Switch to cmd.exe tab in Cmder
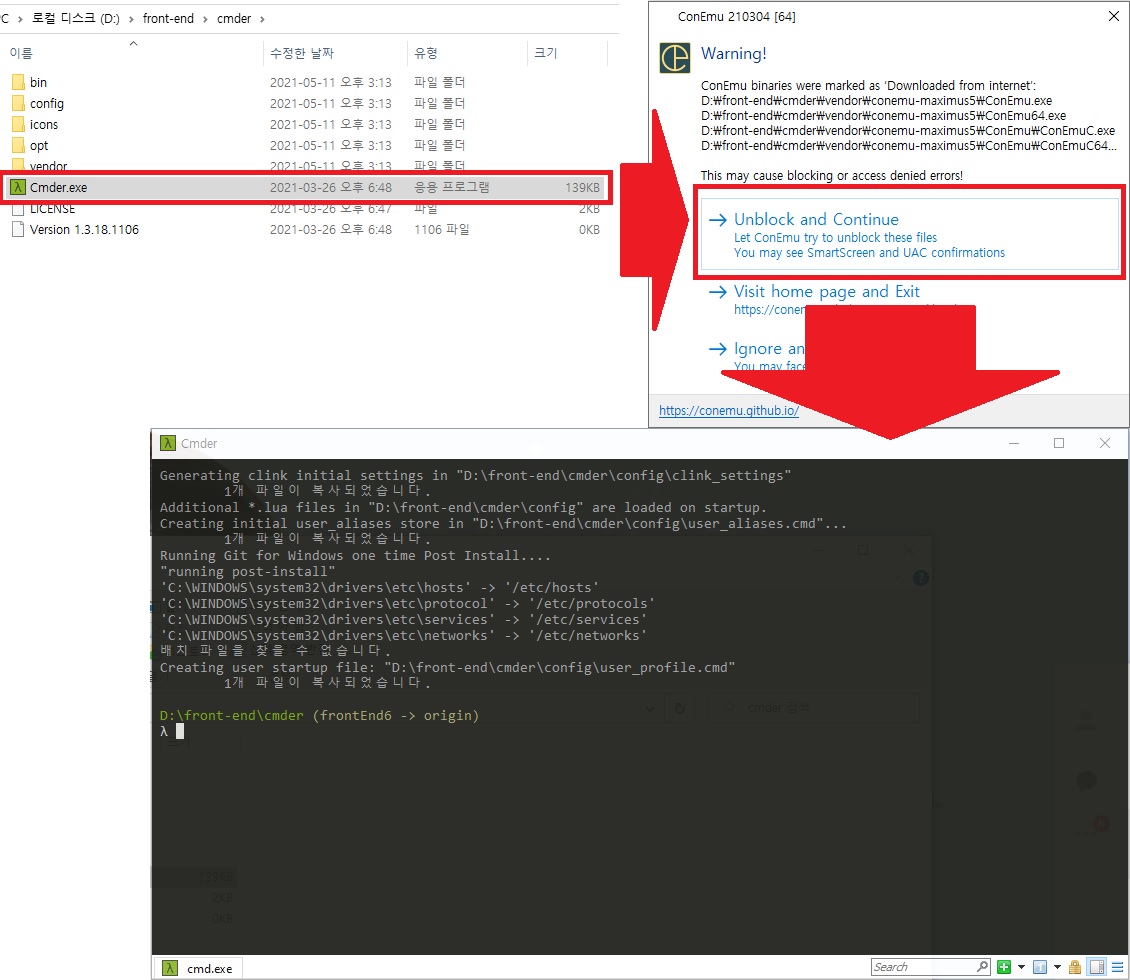The width and height of the screenshot is (1130, 980). (197, 968)
